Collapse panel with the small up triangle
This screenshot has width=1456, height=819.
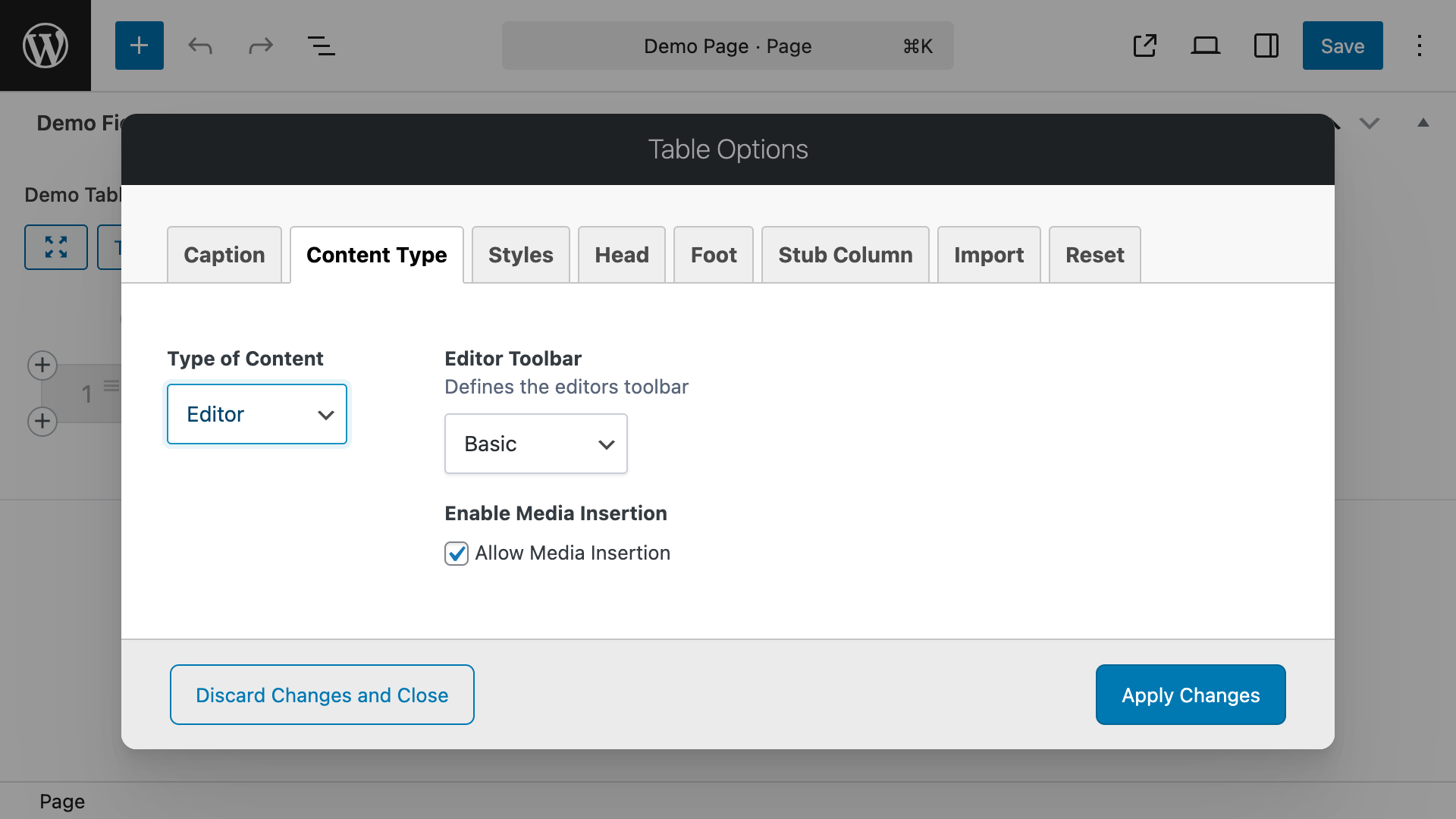click(x=1423, y=123)
